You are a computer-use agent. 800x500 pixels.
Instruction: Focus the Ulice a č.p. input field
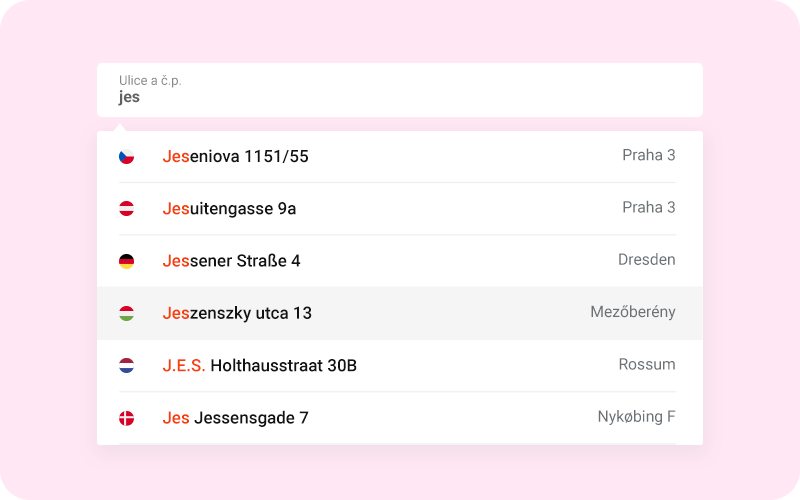[x=400, y=90]
